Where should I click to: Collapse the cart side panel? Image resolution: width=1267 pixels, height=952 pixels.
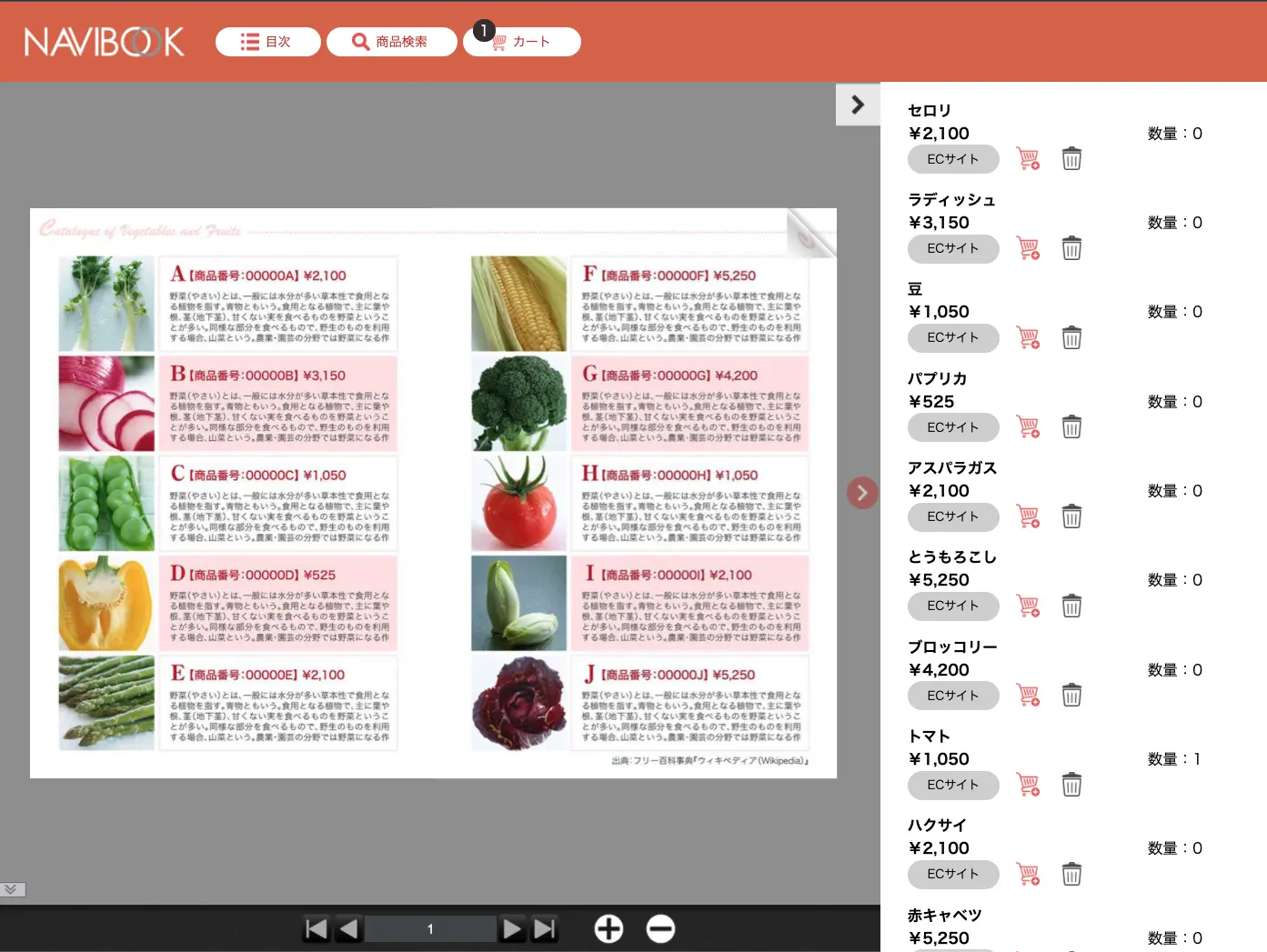pos(857,105)
